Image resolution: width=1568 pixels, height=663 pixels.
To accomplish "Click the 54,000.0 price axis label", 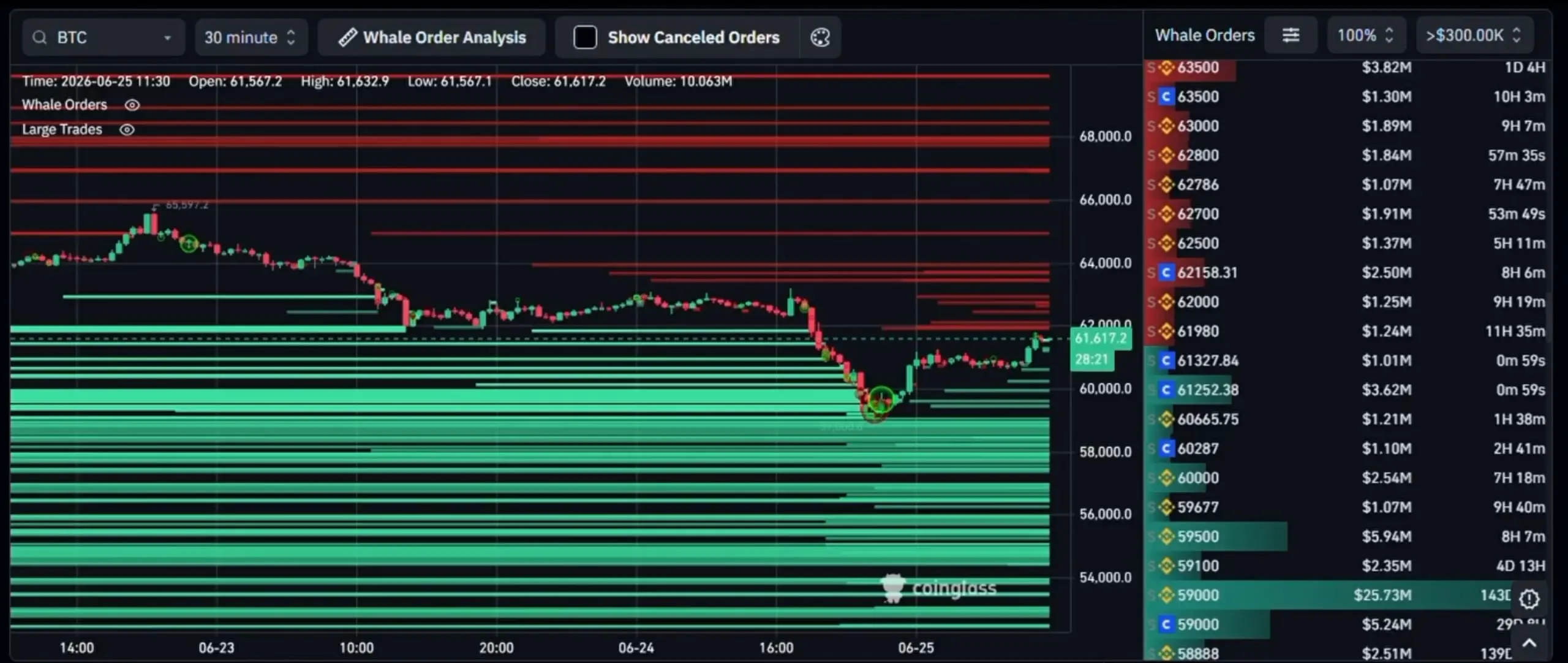I will point(1105,578).
